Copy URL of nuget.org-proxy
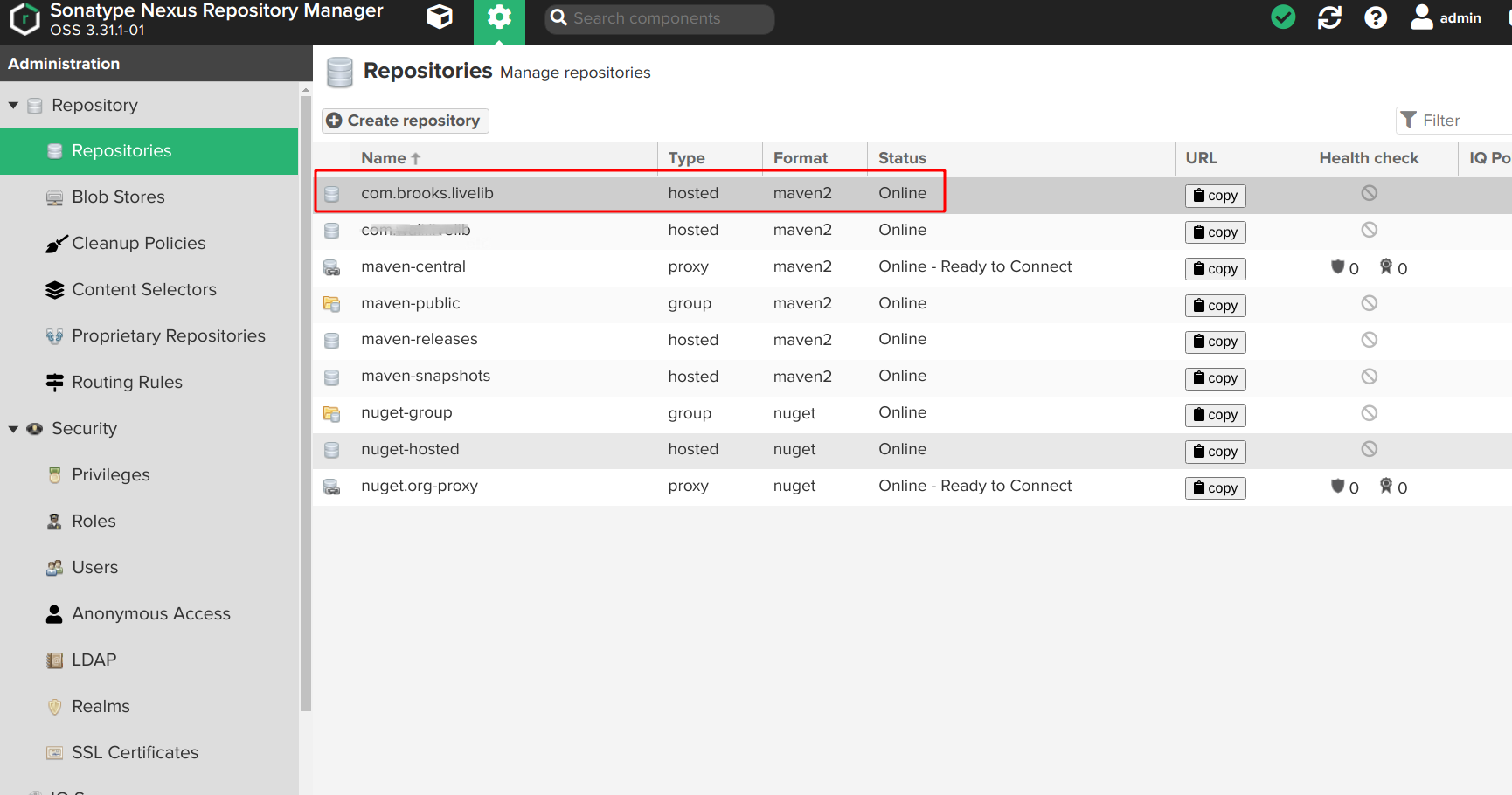The image size is (1512, 795). [x=1215, y=488]
